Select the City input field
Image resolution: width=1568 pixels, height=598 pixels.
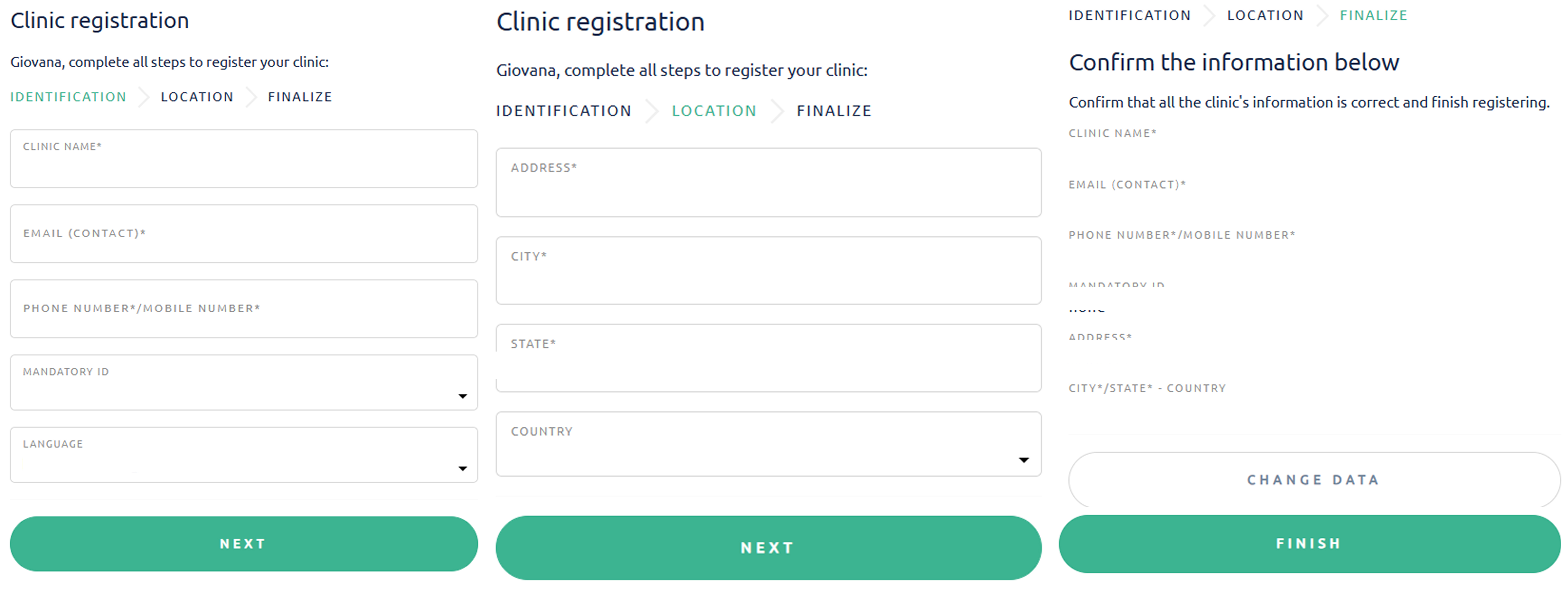pos(768,271)
